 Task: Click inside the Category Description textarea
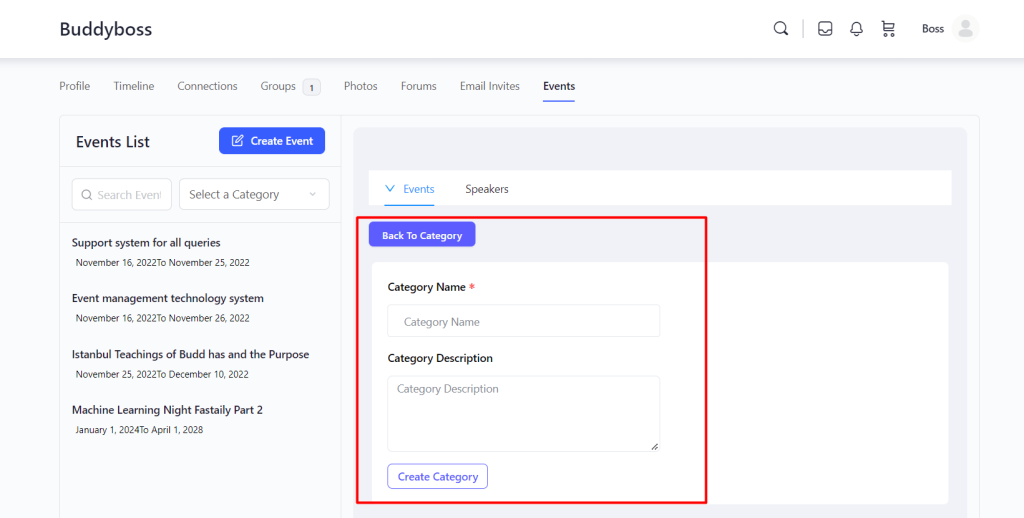tap(524, 413)
